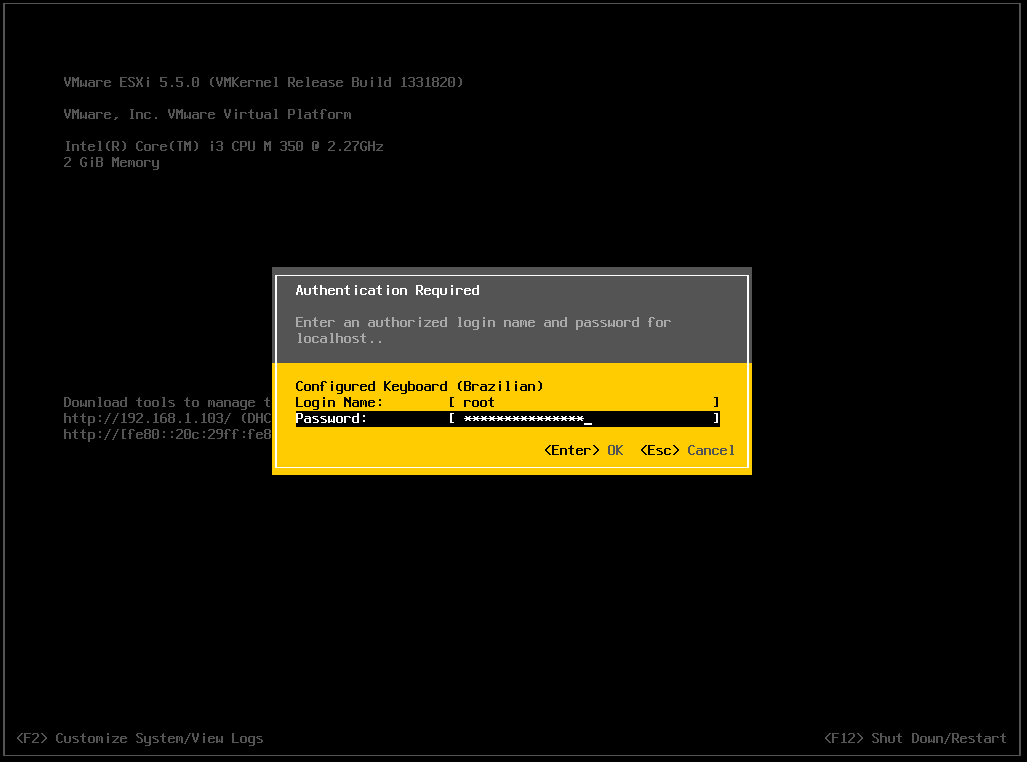
Task: Click the Login Name field containing root
Action: tap(584, 402)
